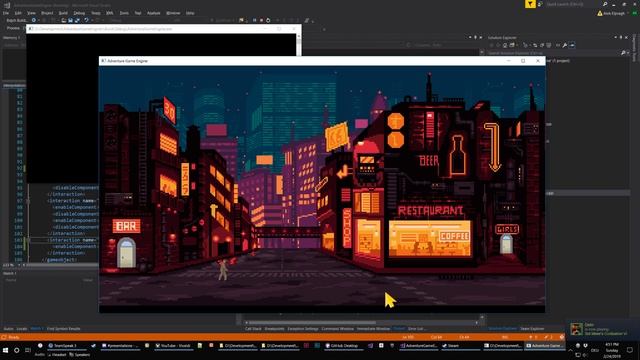Open the File menu
This screenshot has width=640, height=360.
[6, 13]
